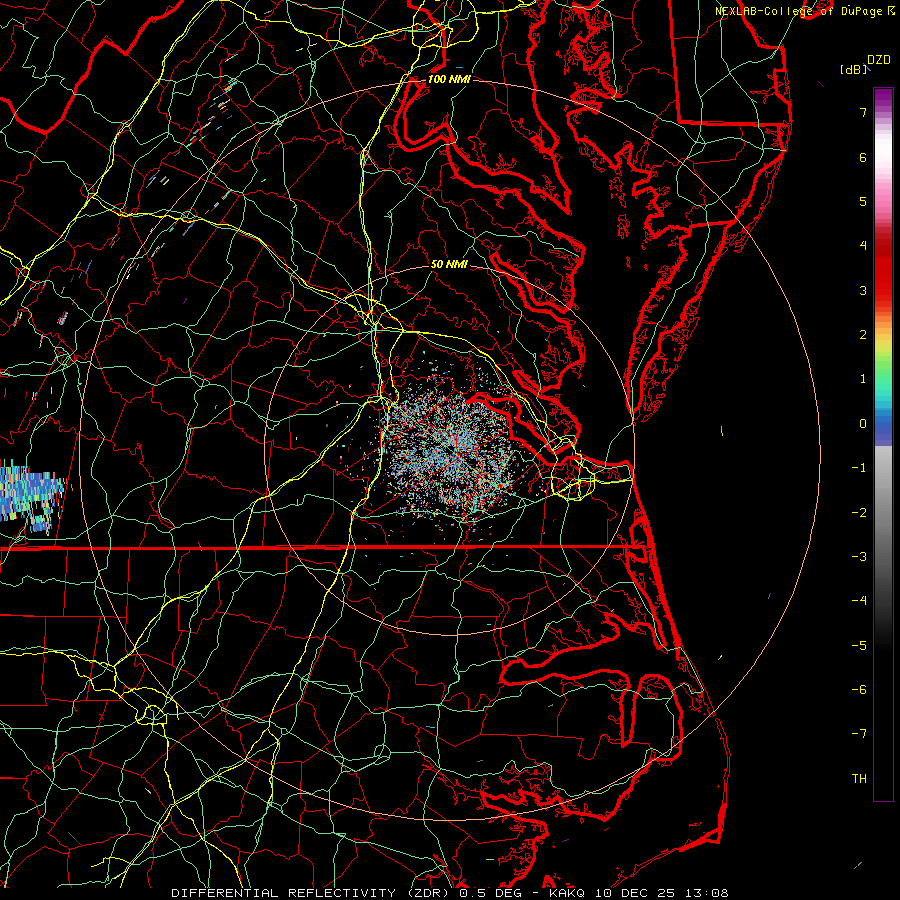Click the "5" value on the scale
The width and height of the screenshot is (900, 900).
pos(863,201)
